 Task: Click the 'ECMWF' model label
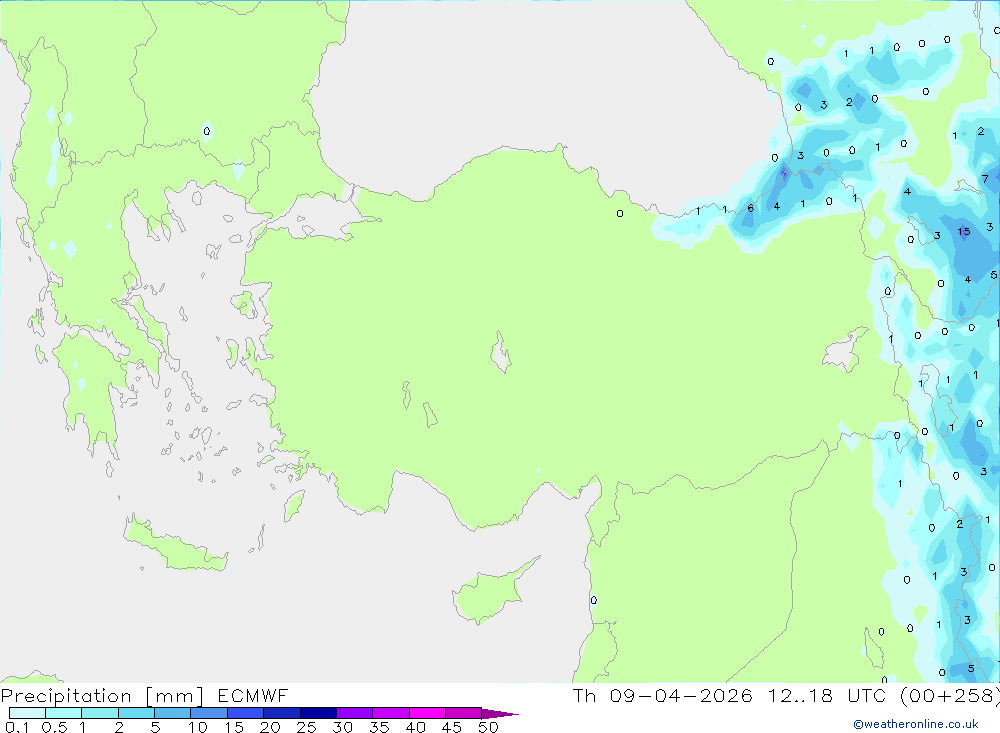(x=253, y=695)
